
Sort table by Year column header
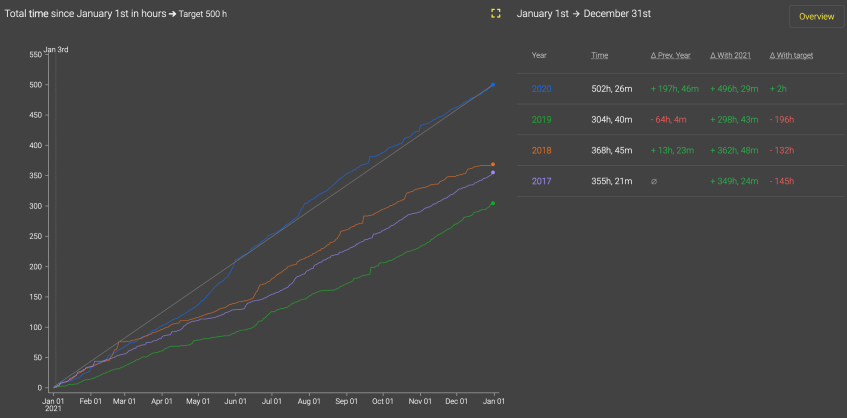click(539, 55)
